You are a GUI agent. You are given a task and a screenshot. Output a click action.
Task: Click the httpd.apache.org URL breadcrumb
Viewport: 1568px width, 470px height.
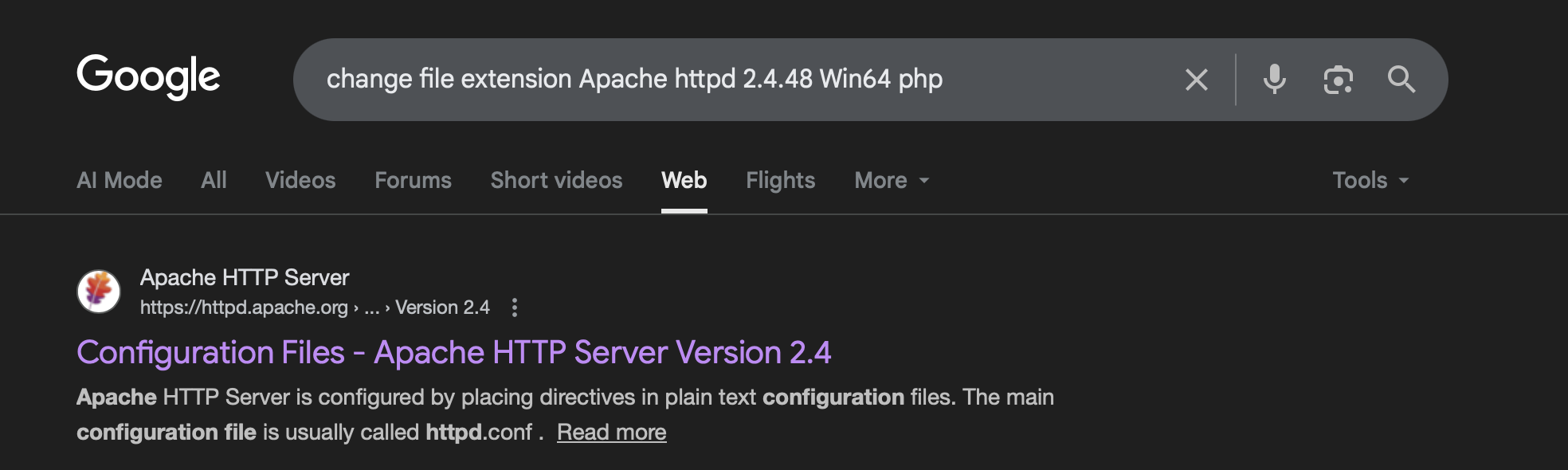click(x=244, y=307)
